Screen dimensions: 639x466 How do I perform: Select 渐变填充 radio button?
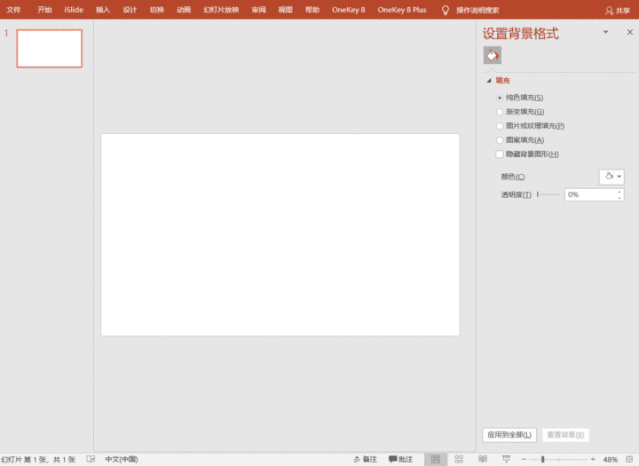coord(499,112)
